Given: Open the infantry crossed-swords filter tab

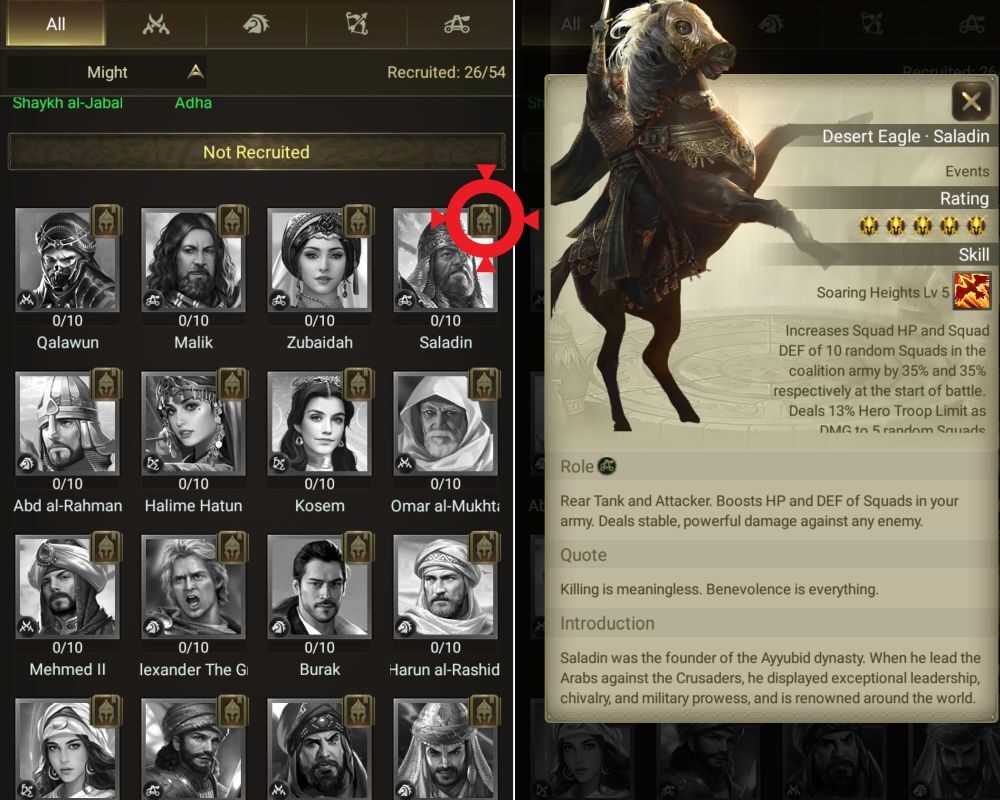Looking at the screenshot, I should pos(156,24).
